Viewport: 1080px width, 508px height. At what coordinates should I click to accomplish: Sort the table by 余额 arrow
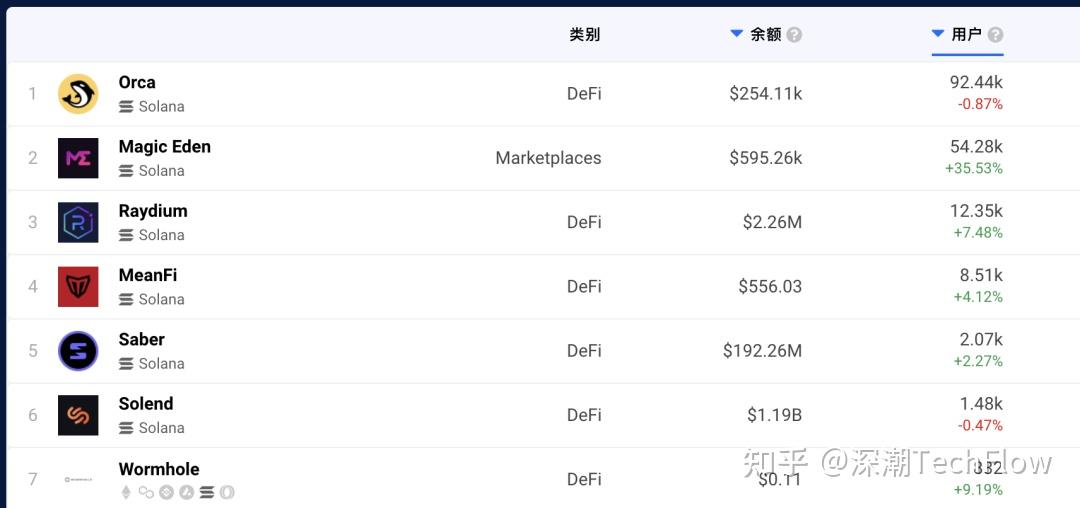click(737, 34)
